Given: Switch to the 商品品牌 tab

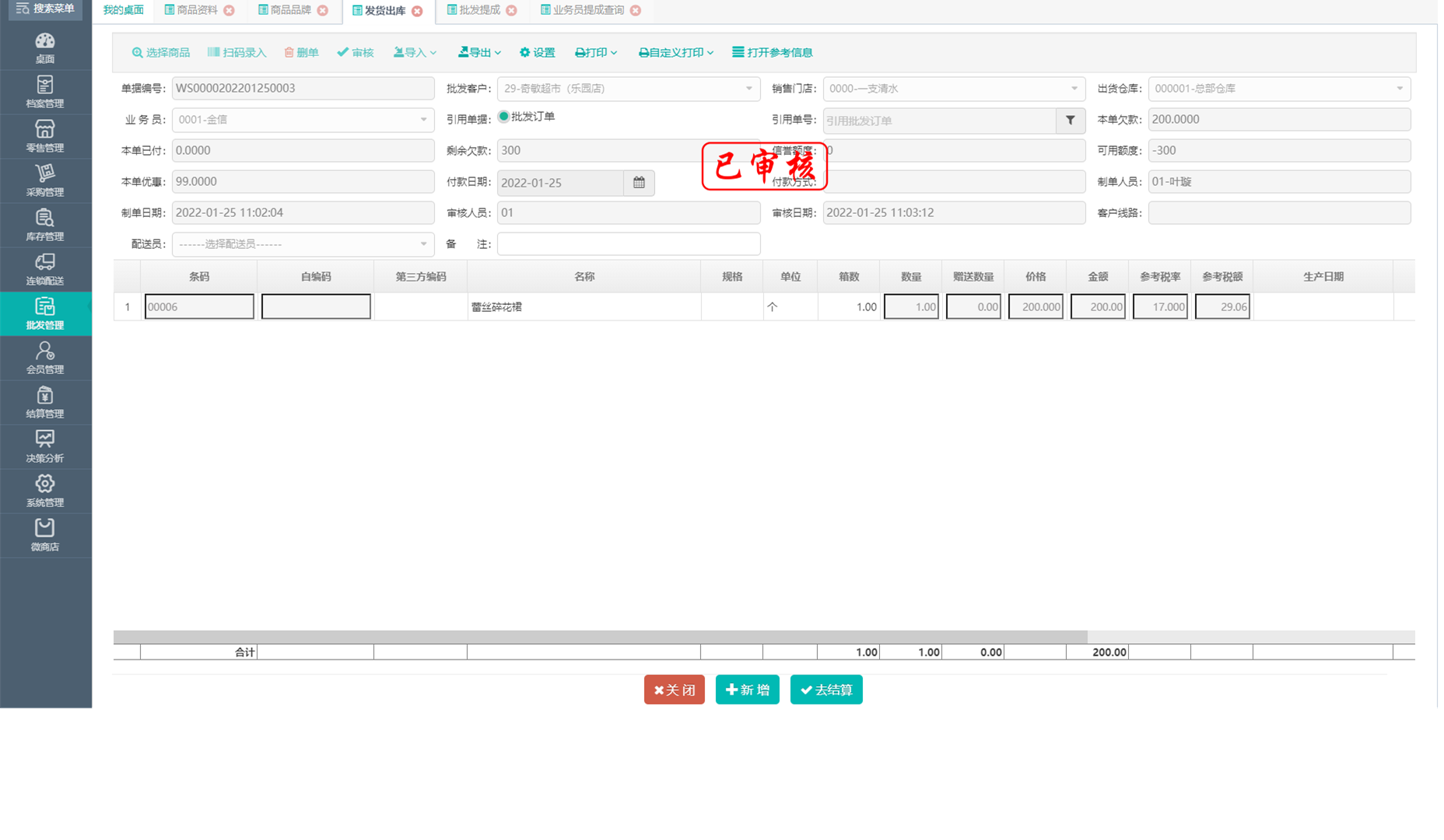Looking at the screenshot, I should 285,10.
